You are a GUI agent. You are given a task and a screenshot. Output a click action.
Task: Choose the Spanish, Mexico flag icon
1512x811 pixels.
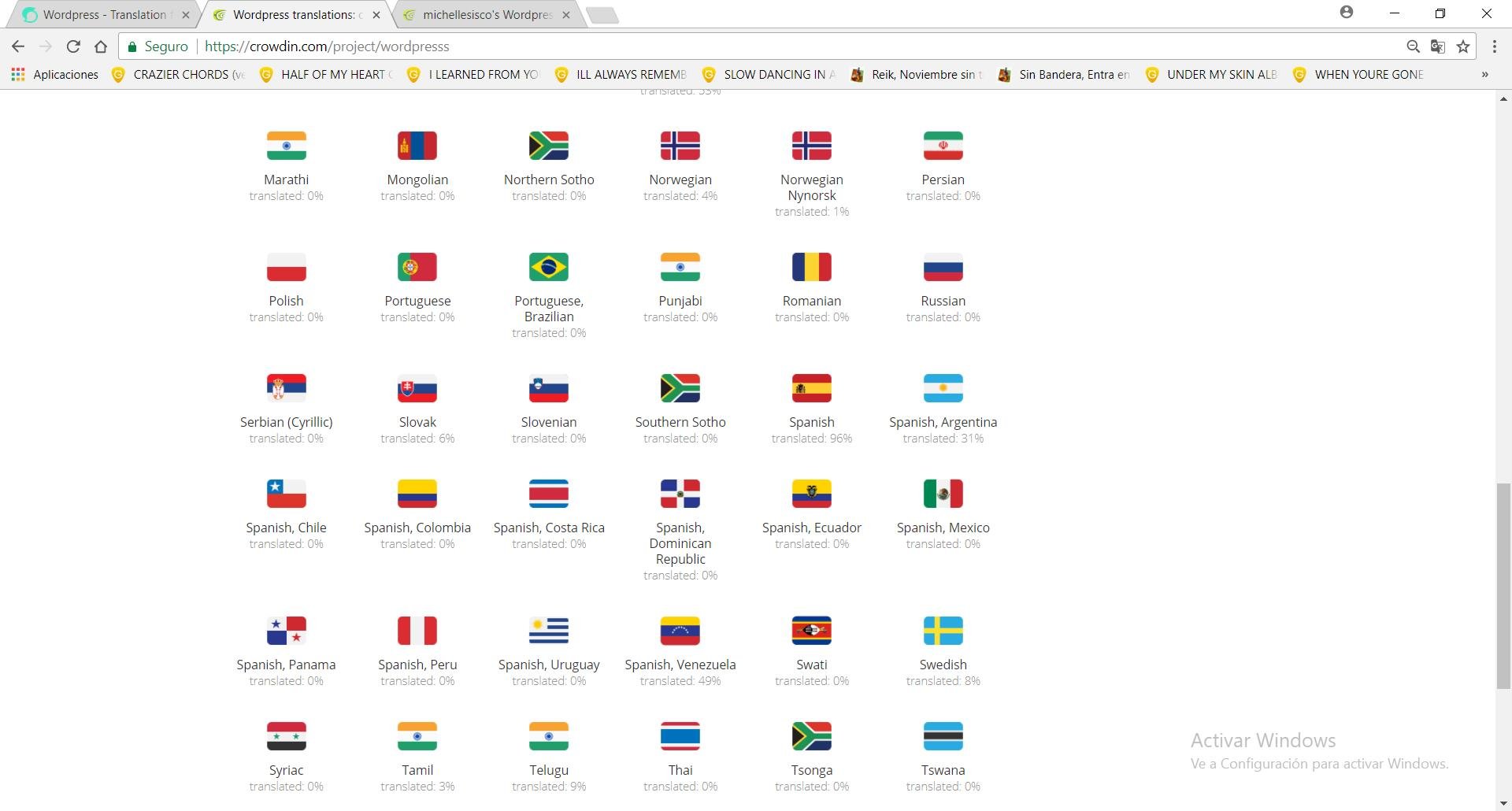click(943, 494)
